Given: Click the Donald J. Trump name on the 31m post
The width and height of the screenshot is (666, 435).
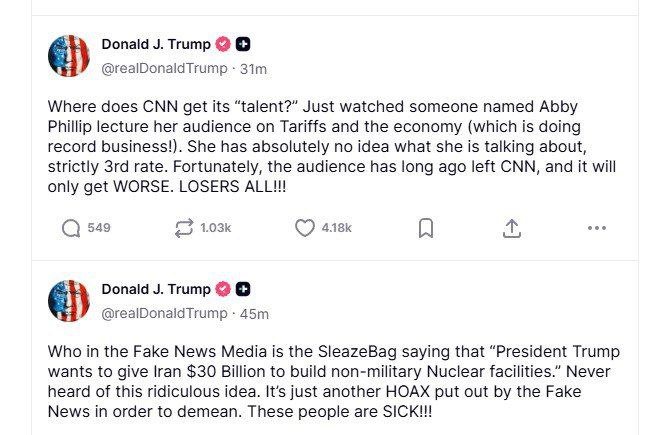Looking at the screenshot, I should pyautogui.click(x=156, y=44).
